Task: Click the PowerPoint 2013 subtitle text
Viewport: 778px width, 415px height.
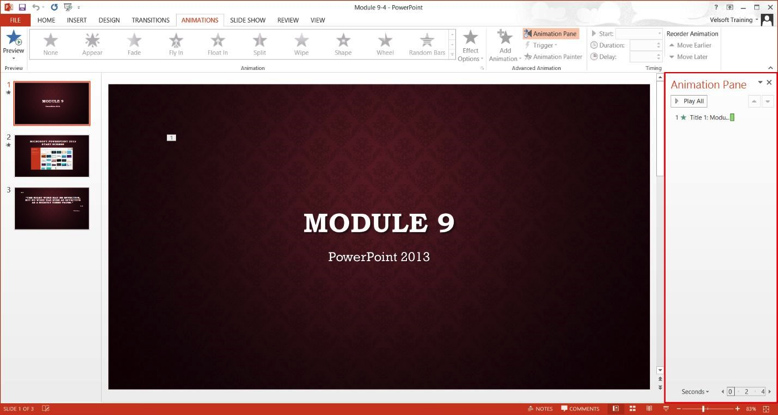Action: (379, 257)
